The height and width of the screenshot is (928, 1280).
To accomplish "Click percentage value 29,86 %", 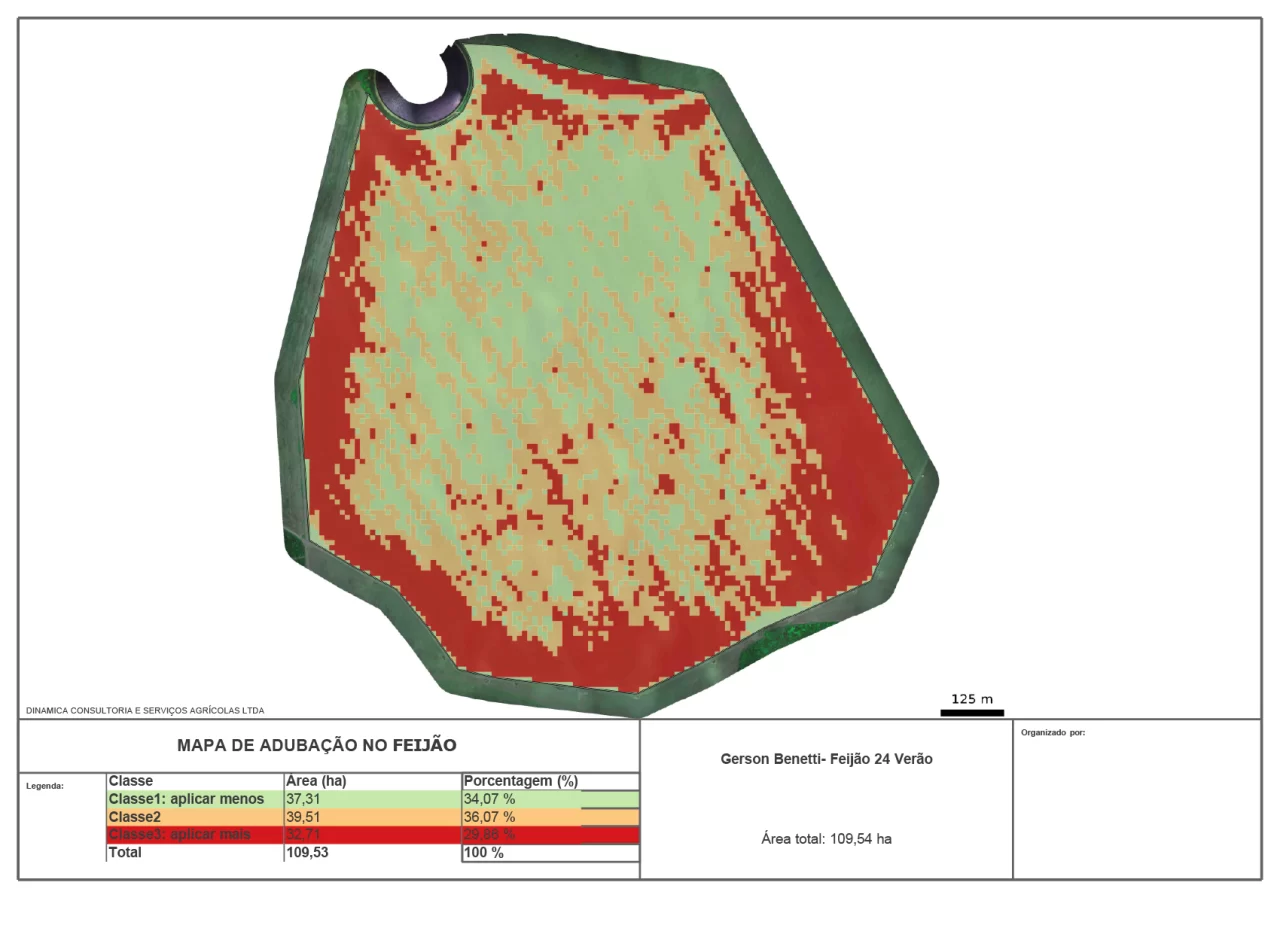I will (x=490, y=835).
